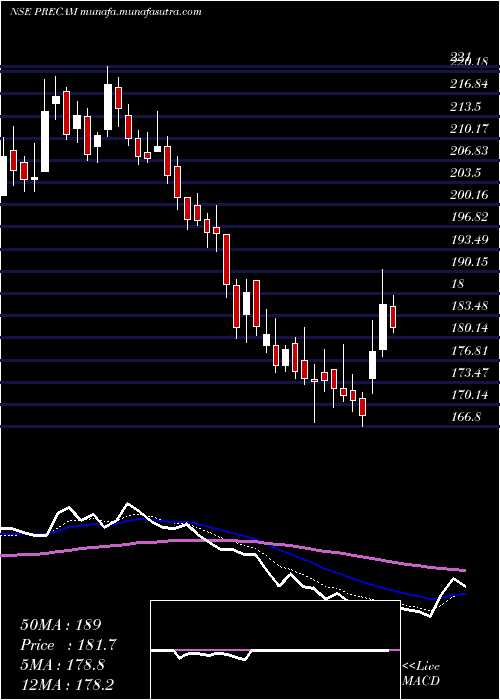Click the 176.81 price level label

tap(469, 350)
